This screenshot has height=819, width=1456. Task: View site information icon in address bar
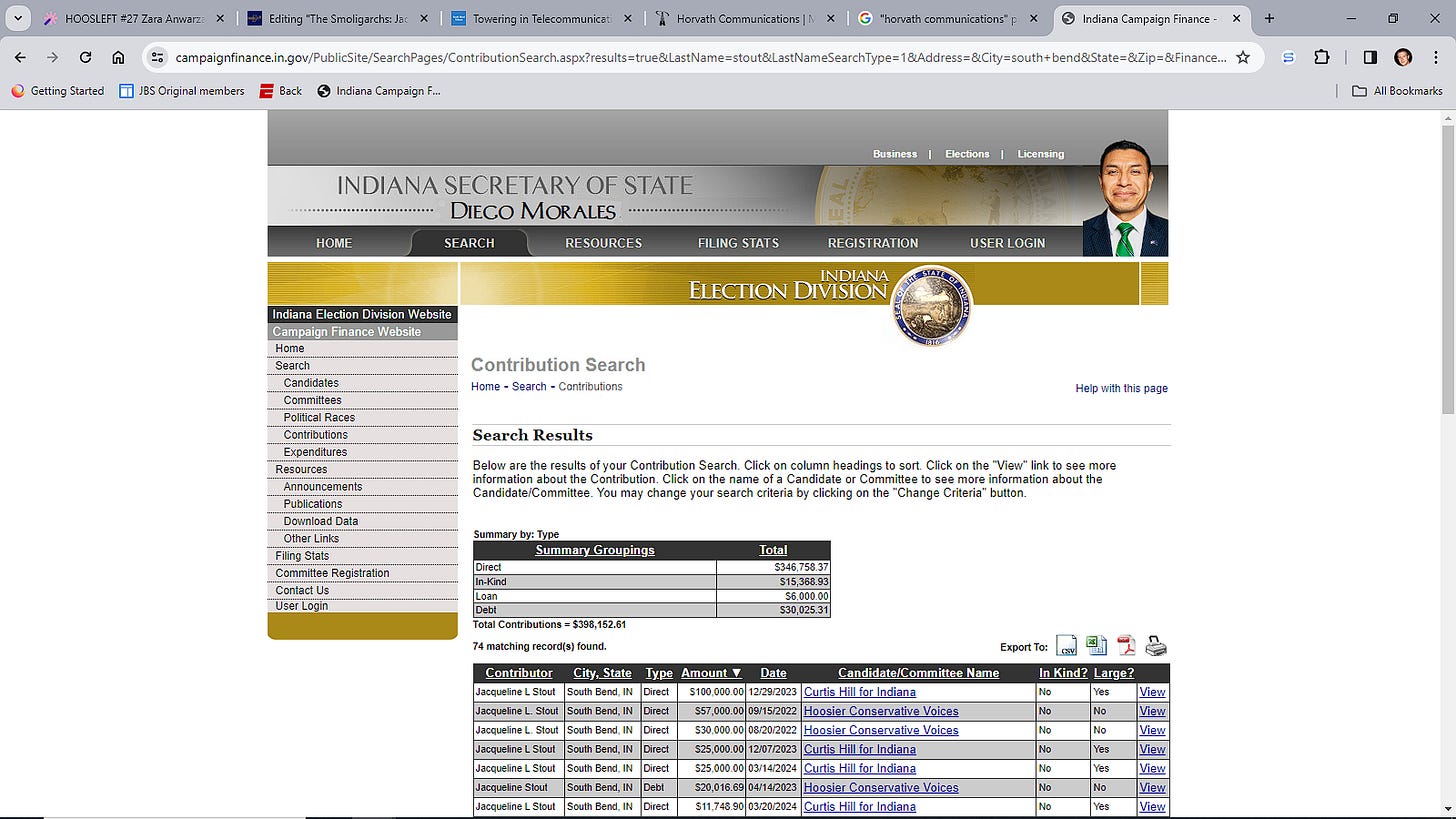click(x=157, y=57)
